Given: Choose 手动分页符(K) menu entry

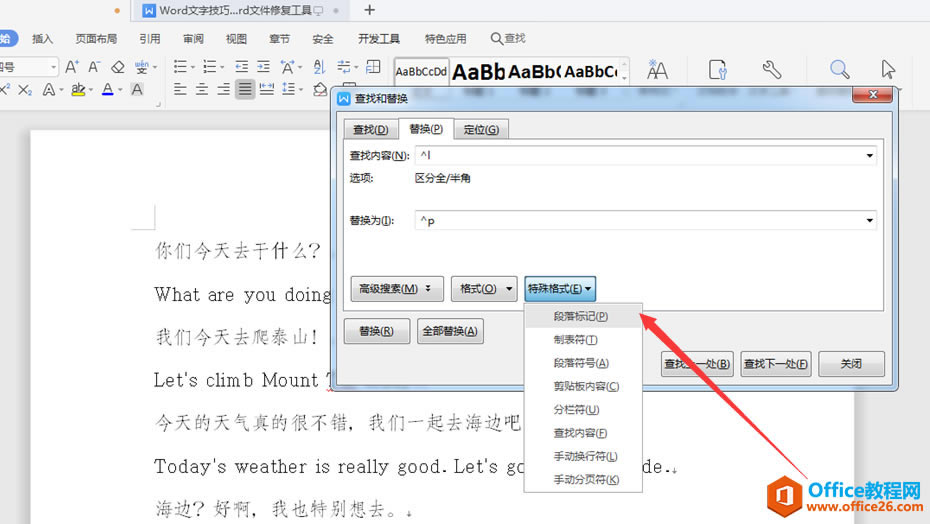Looking at the screenshot, I should point(583,479).
